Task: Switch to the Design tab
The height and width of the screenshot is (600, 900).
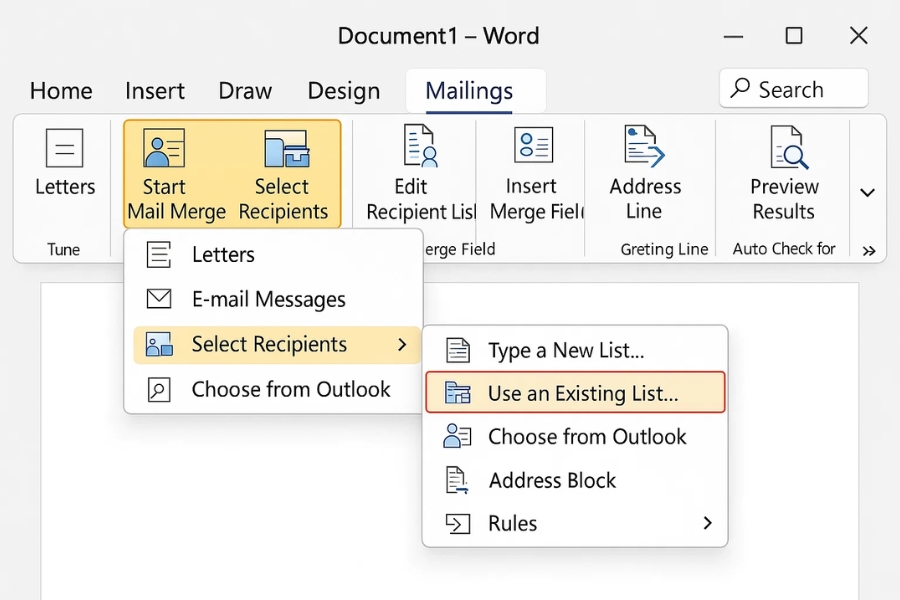Action: (x=343, y=90)
